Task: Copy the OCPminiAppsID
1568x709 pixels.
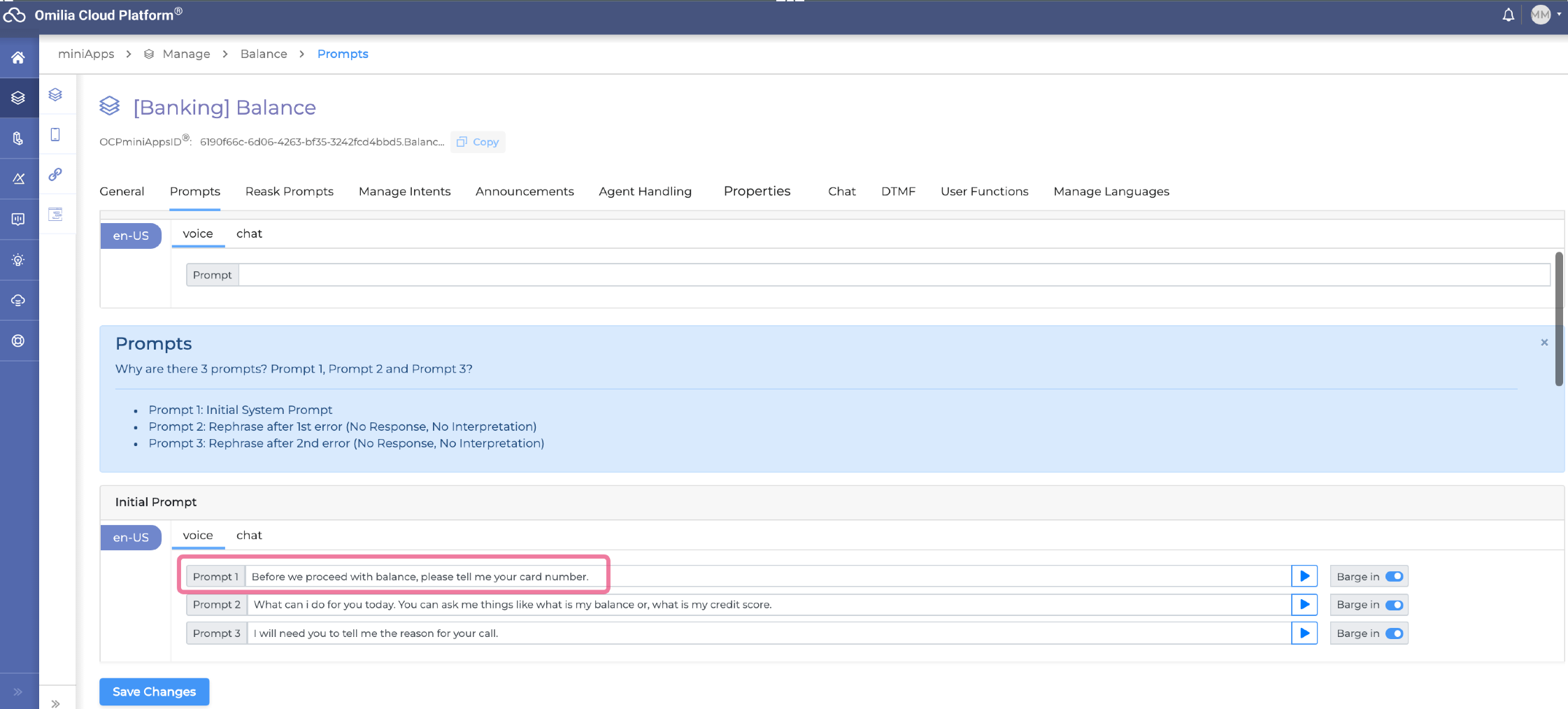Action: pyautogui.click(x=478, y=142)
